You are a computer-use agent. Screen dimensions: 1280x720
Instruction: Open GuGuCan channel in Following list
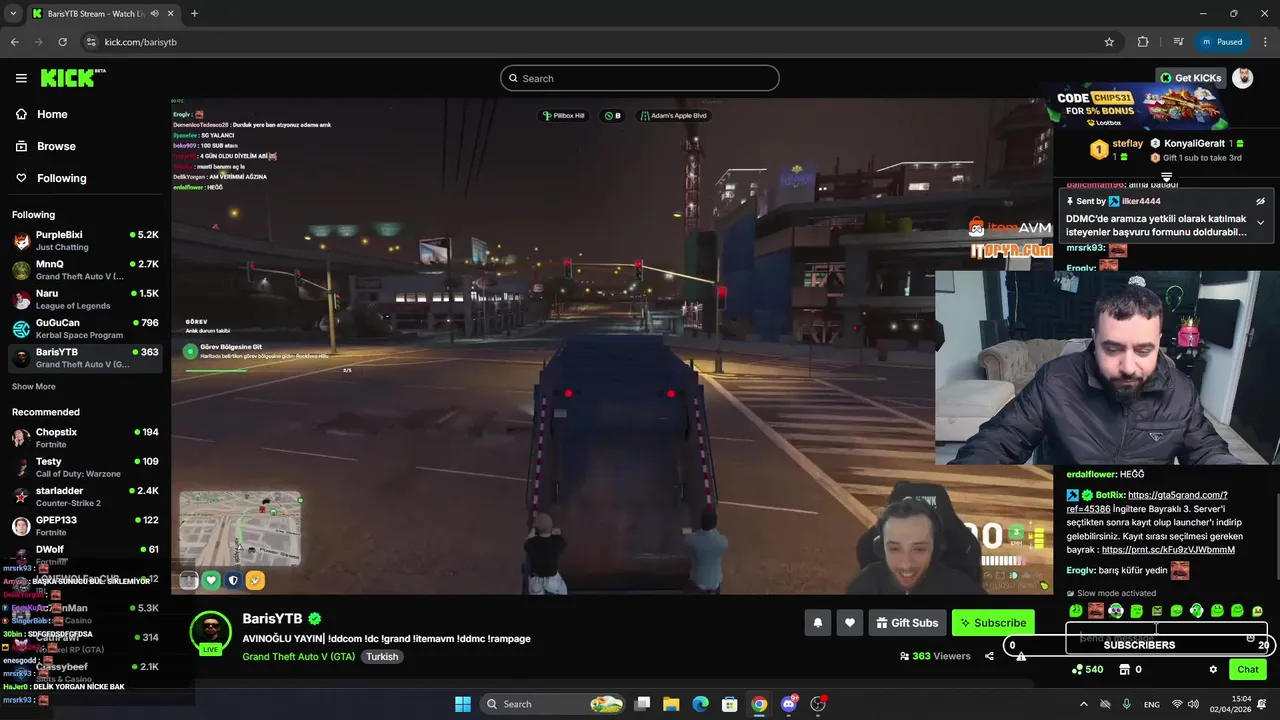point(85,329)
